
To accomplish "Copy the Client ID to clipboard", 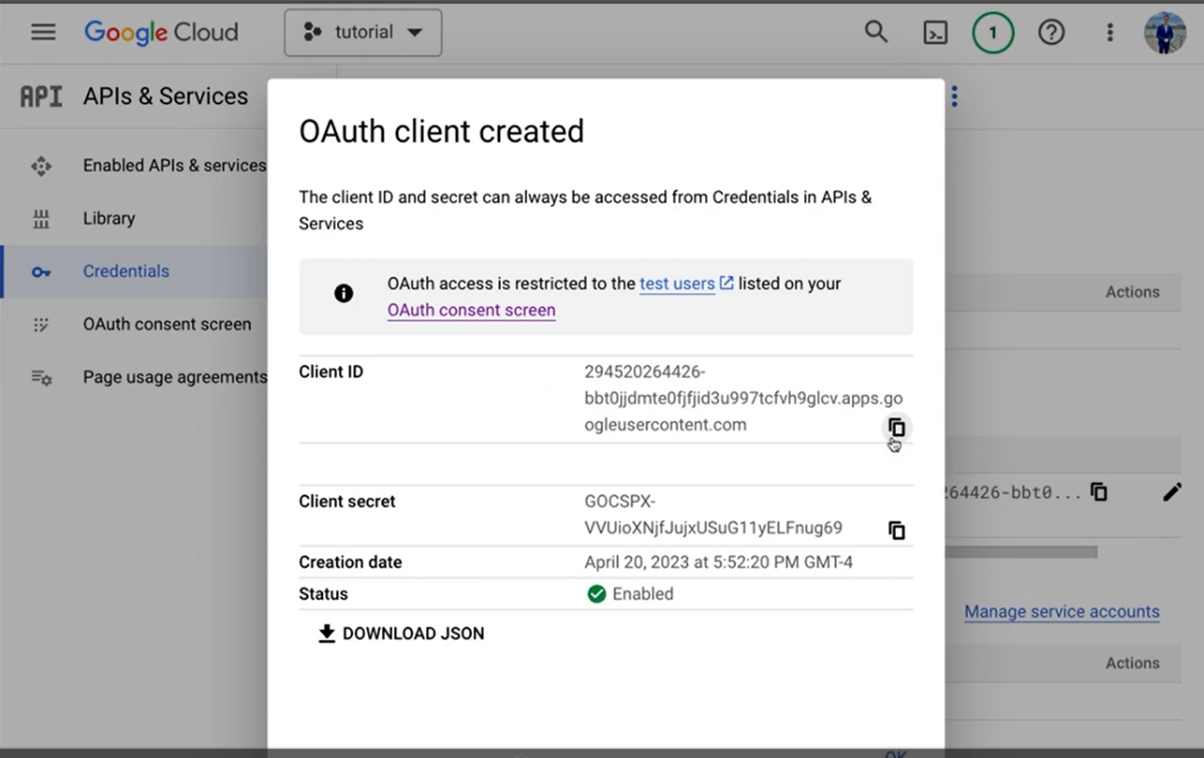I will [x=897, y=428].
